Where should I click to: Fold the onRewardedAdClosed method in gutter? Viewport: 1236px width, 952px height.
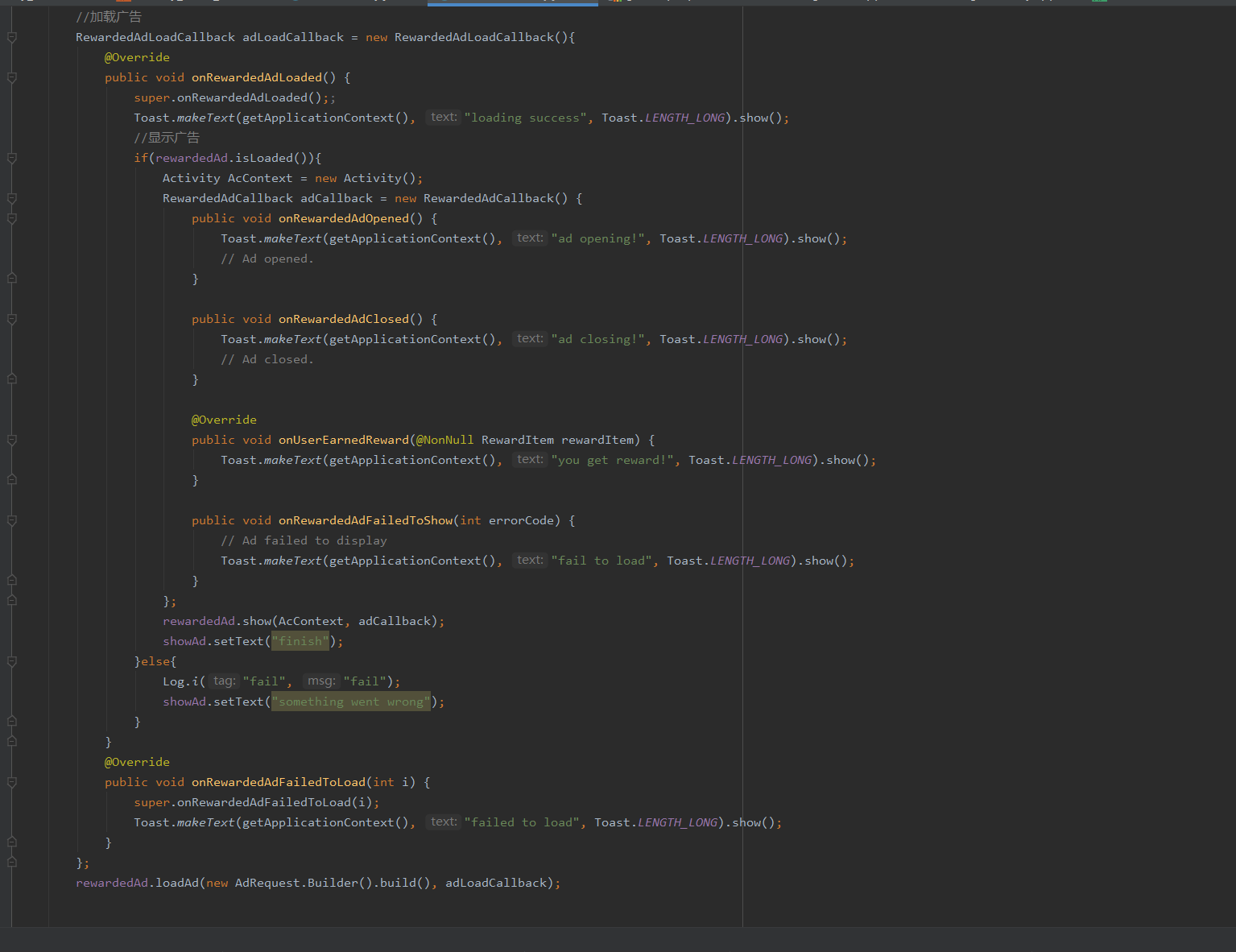pyautogui.click(x=12, y=319)
